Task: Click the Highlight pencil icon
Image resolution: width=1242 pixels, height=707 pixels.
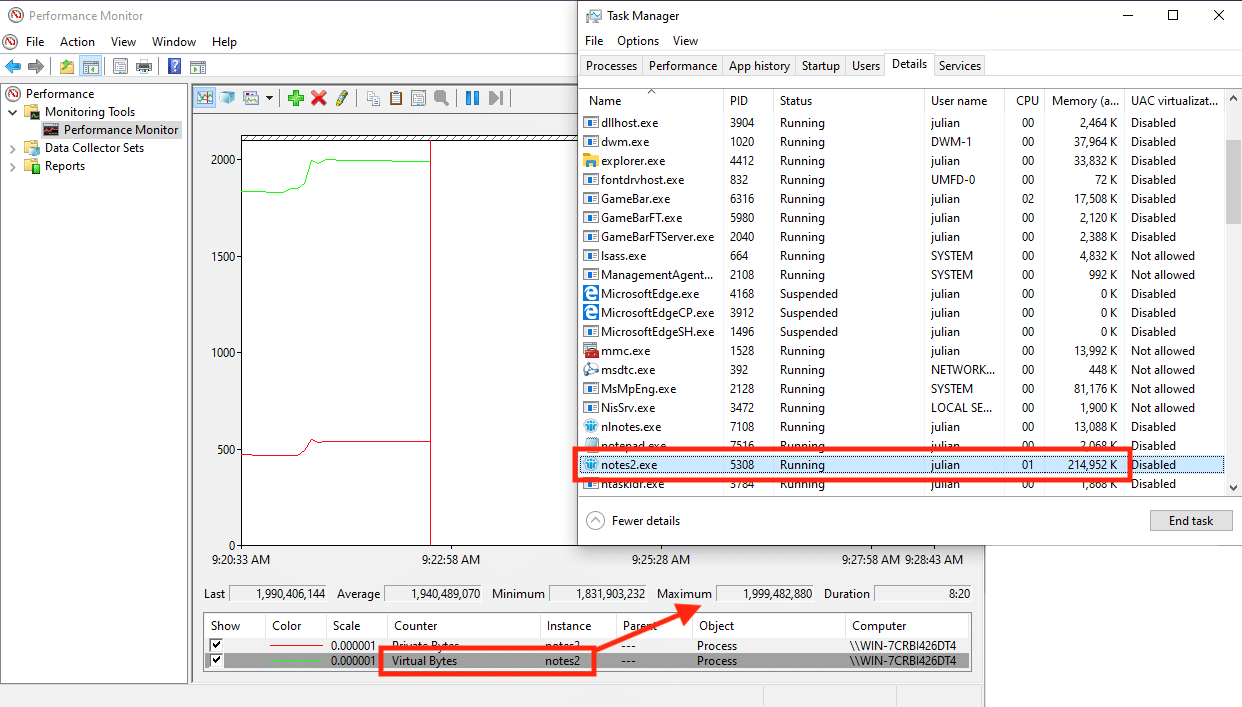Action: pyautogui.click(x=342, y=97)
